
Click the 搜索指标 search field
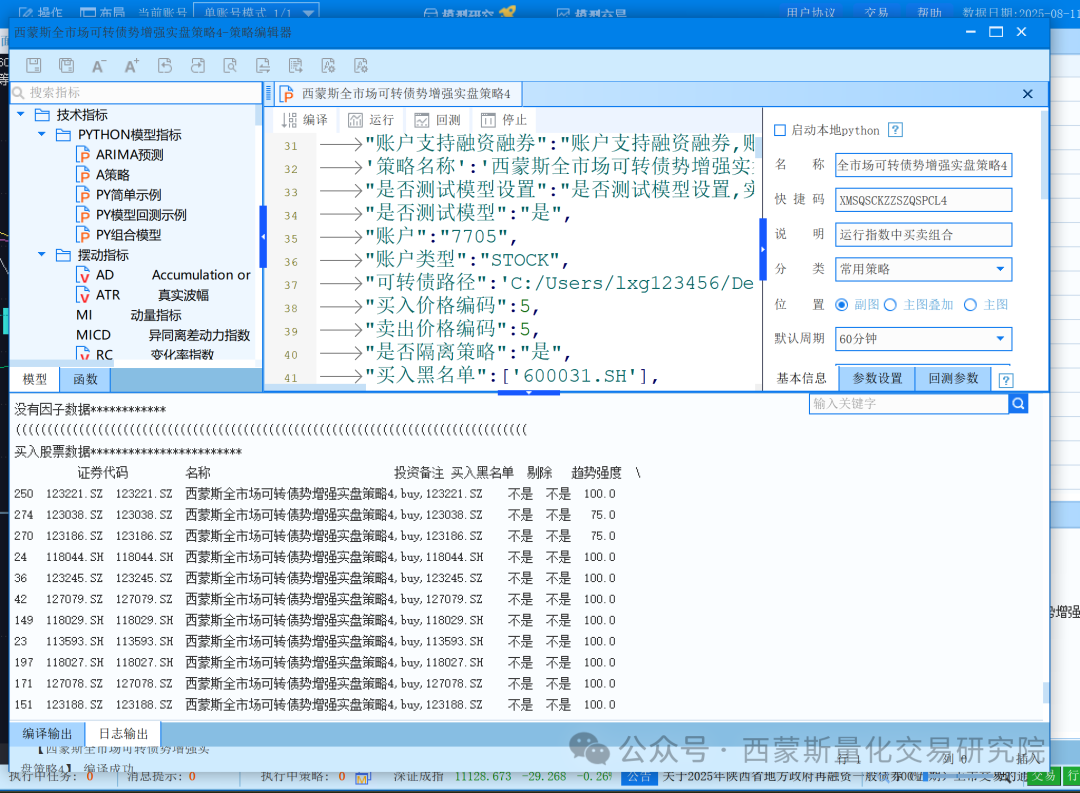tap(136, 92)
